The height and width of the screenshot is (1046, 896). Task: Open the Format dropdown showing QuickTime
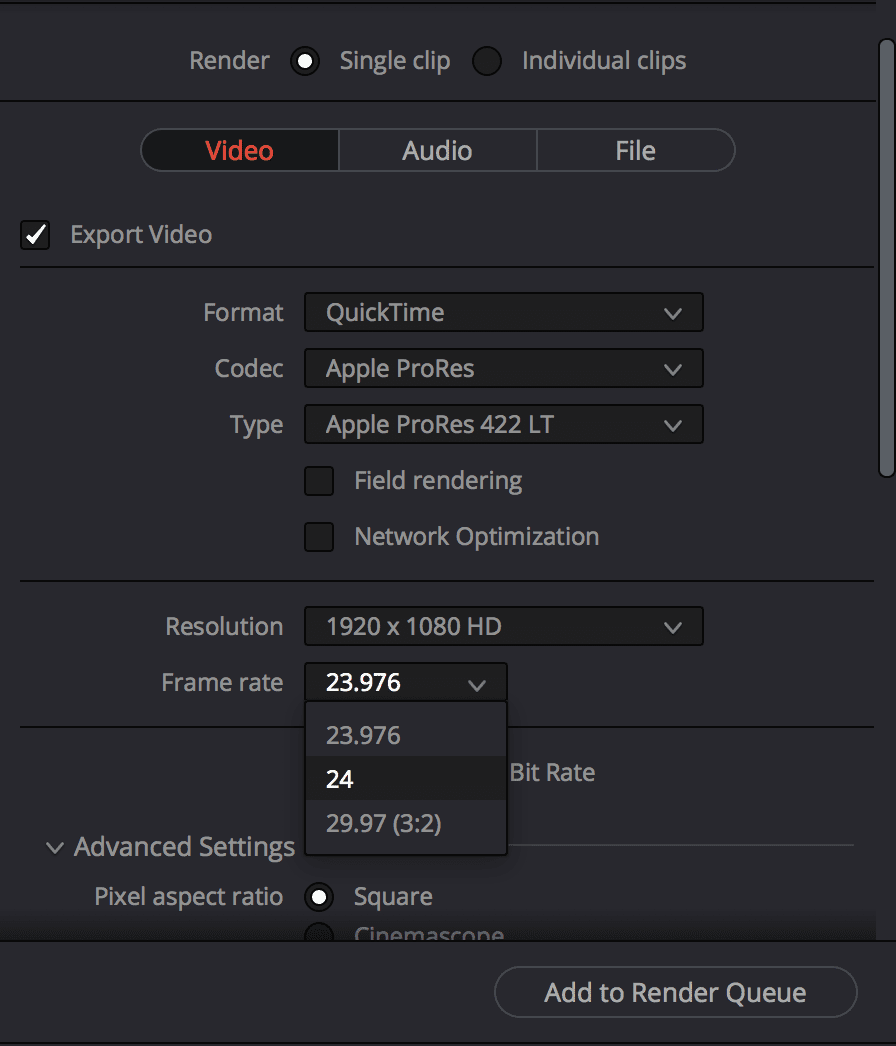(503, 313)
